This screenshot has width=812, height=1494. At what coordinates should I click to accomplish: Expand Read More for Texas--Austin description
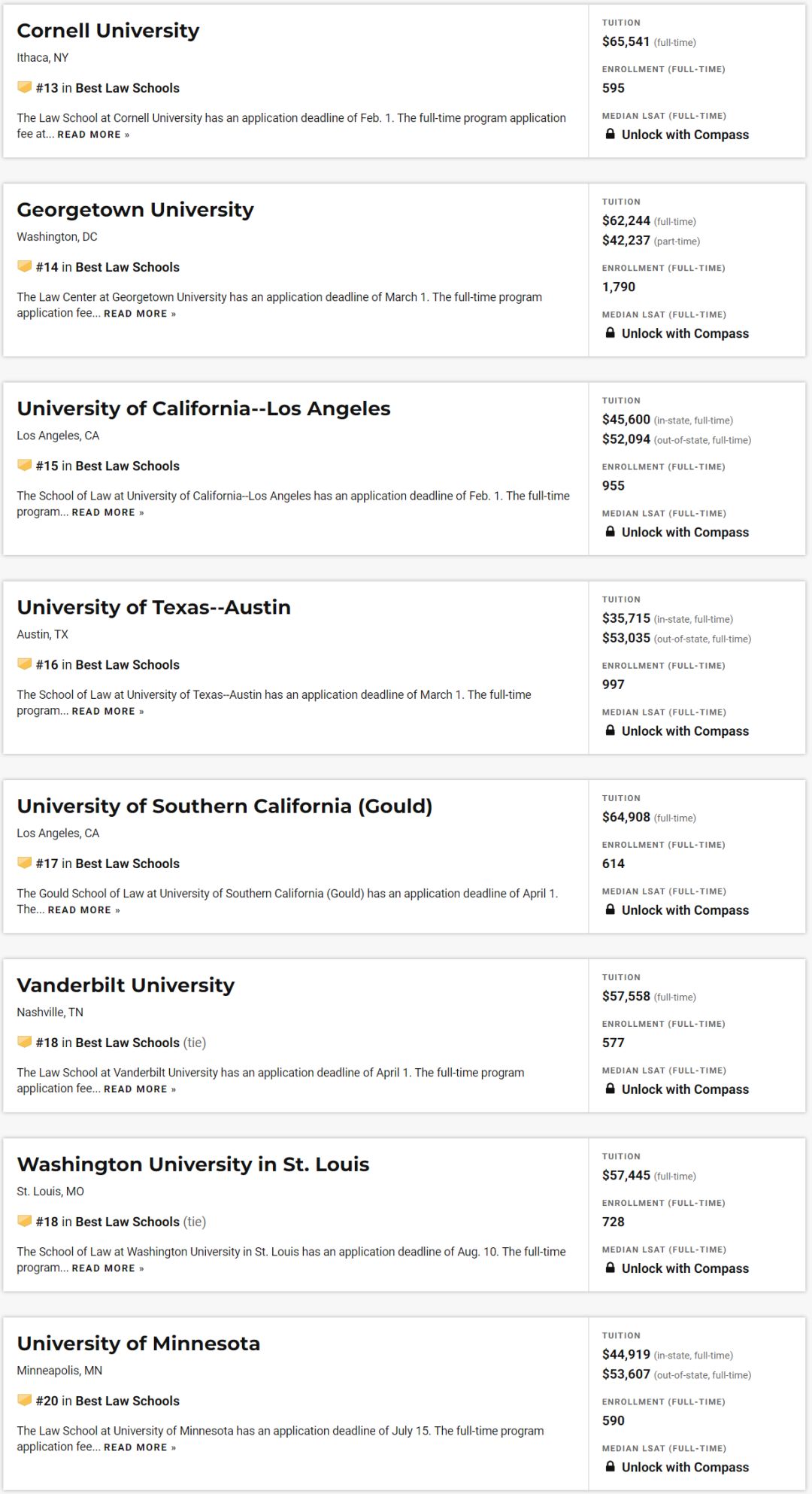(108, 711)
